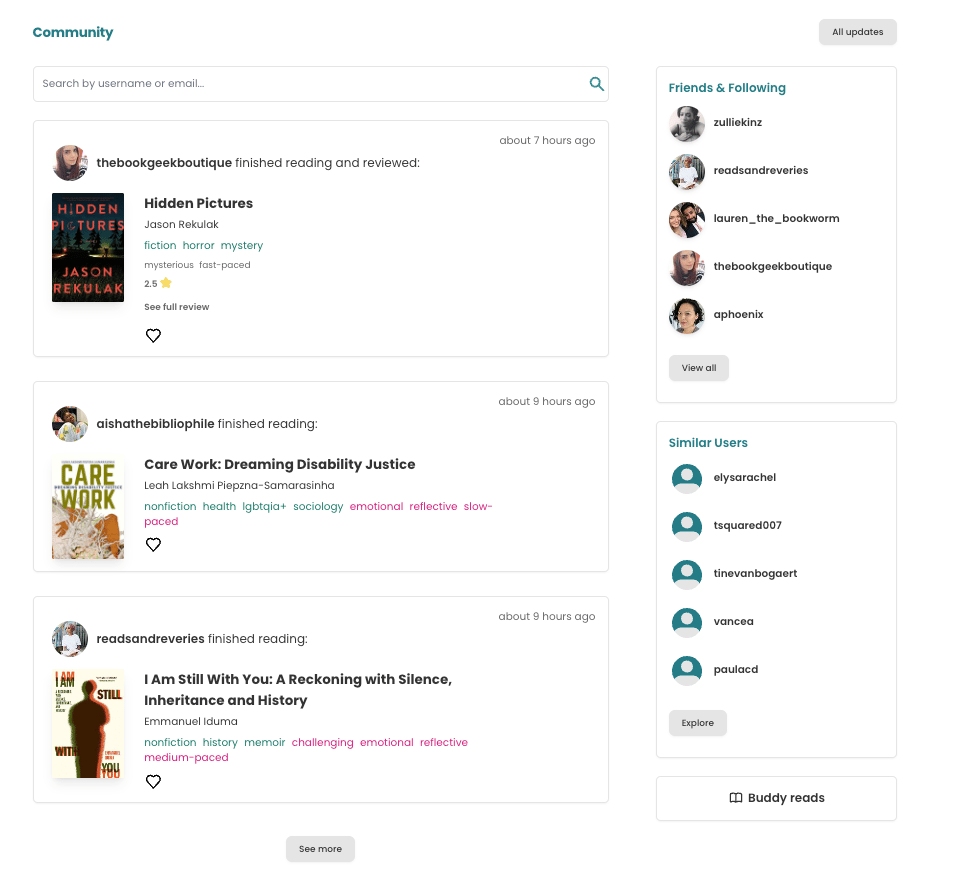This screenshot has width=960, height=874.
Task: Open Buddy reads section
Action: click(776, 798)
